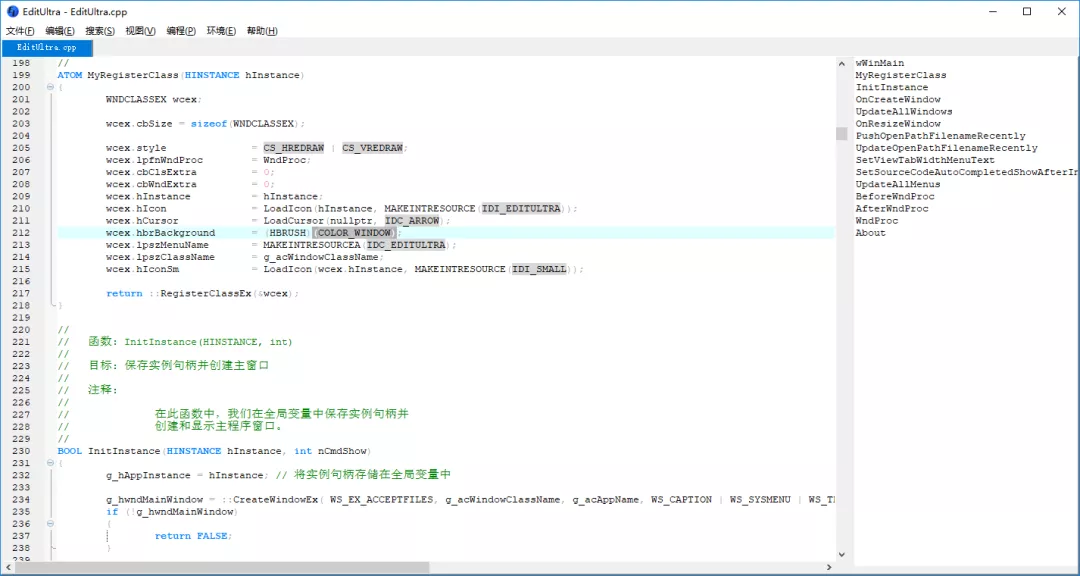This screenshot has height=576, width=1080.
Task: Select PushOpenPathFilenameRecently in the function list
Action: [940, 135]
